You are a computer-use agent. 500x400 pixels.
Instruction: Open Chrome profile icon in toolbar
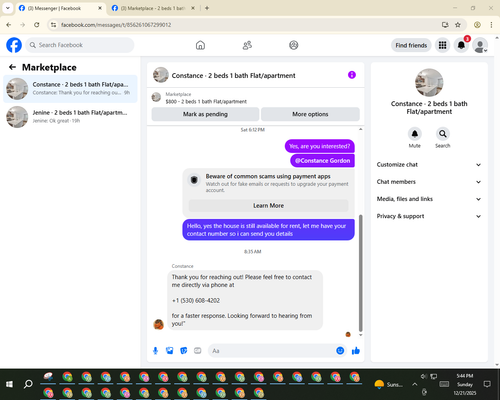tap(477, 25)
